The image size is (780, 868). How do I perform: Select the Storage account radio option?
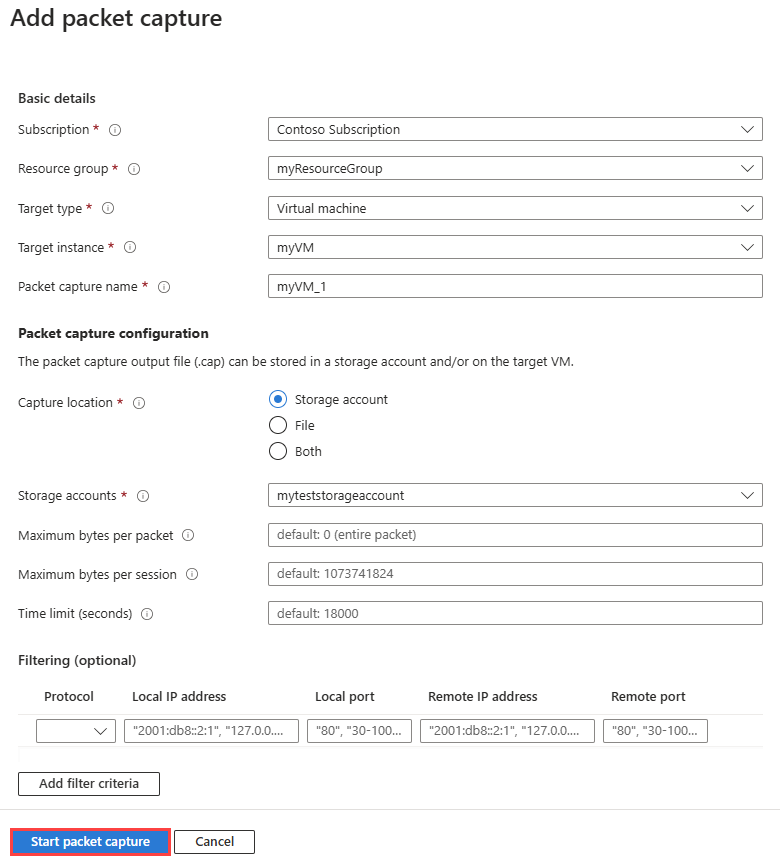pos(278,399)
